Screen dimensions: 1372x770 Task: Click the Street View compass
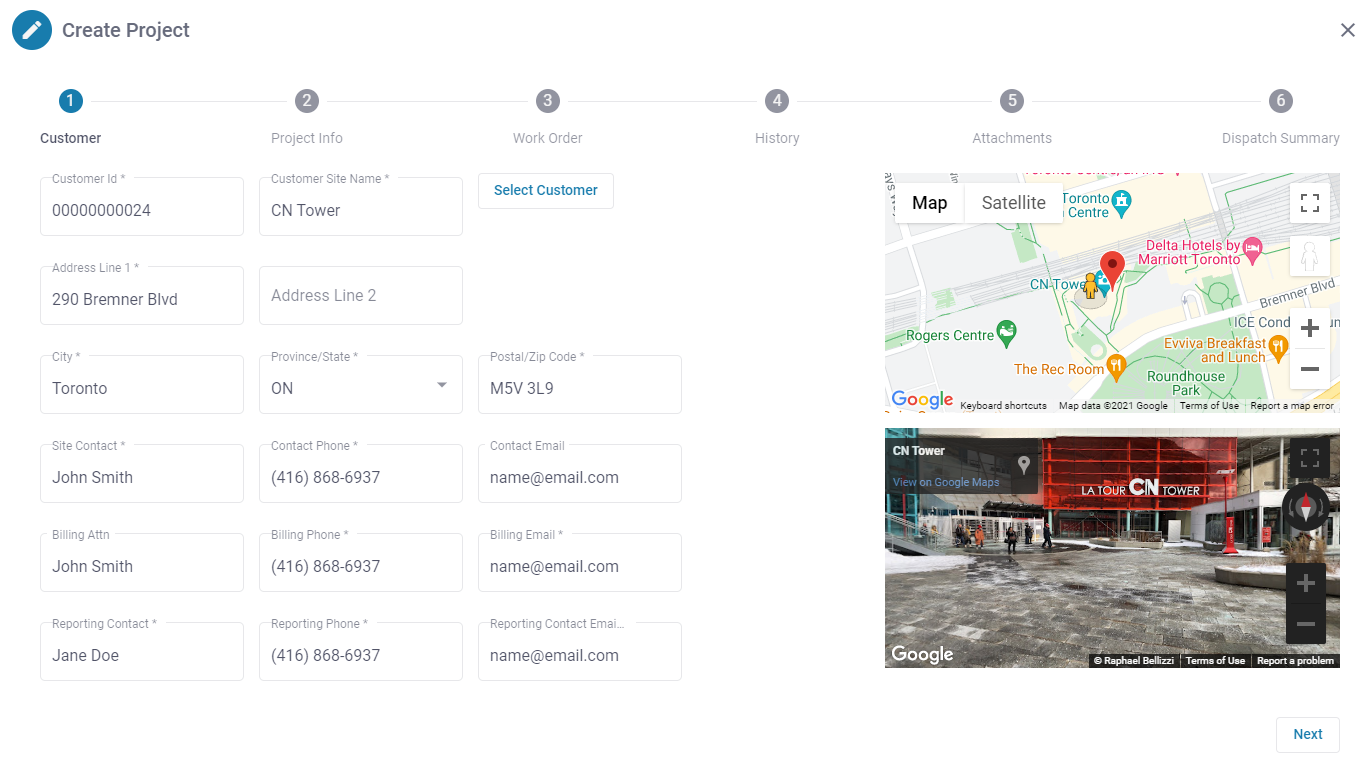click(1306, 508)
